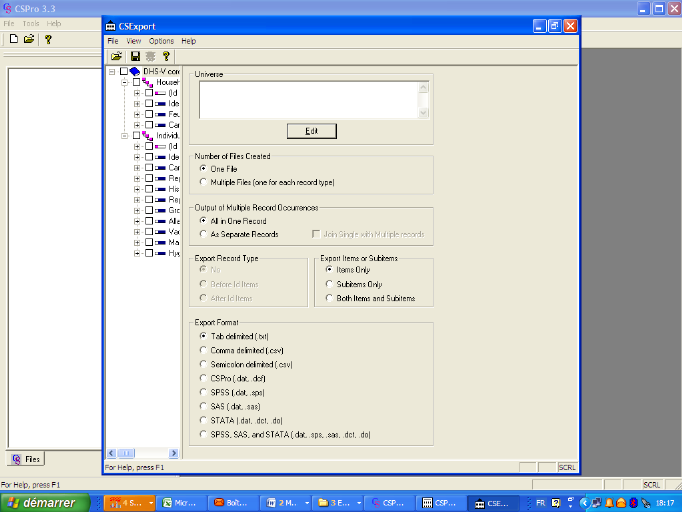Open the Options menu in CSExport
The height and width of the screenshot is (512, 682).
coord(161,41)
